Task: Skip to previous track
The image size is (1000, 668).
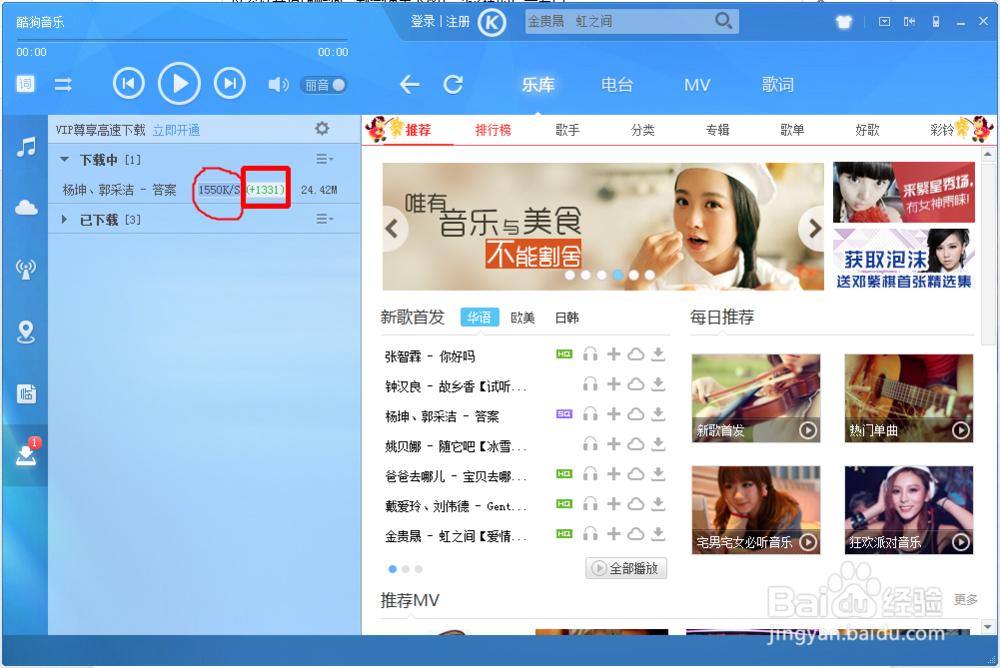Action: pos(128,84)
